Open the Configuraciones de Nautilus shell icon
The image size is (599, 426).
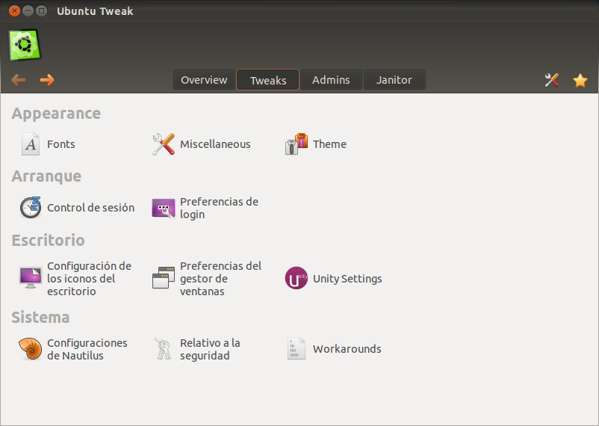[31, 348]
